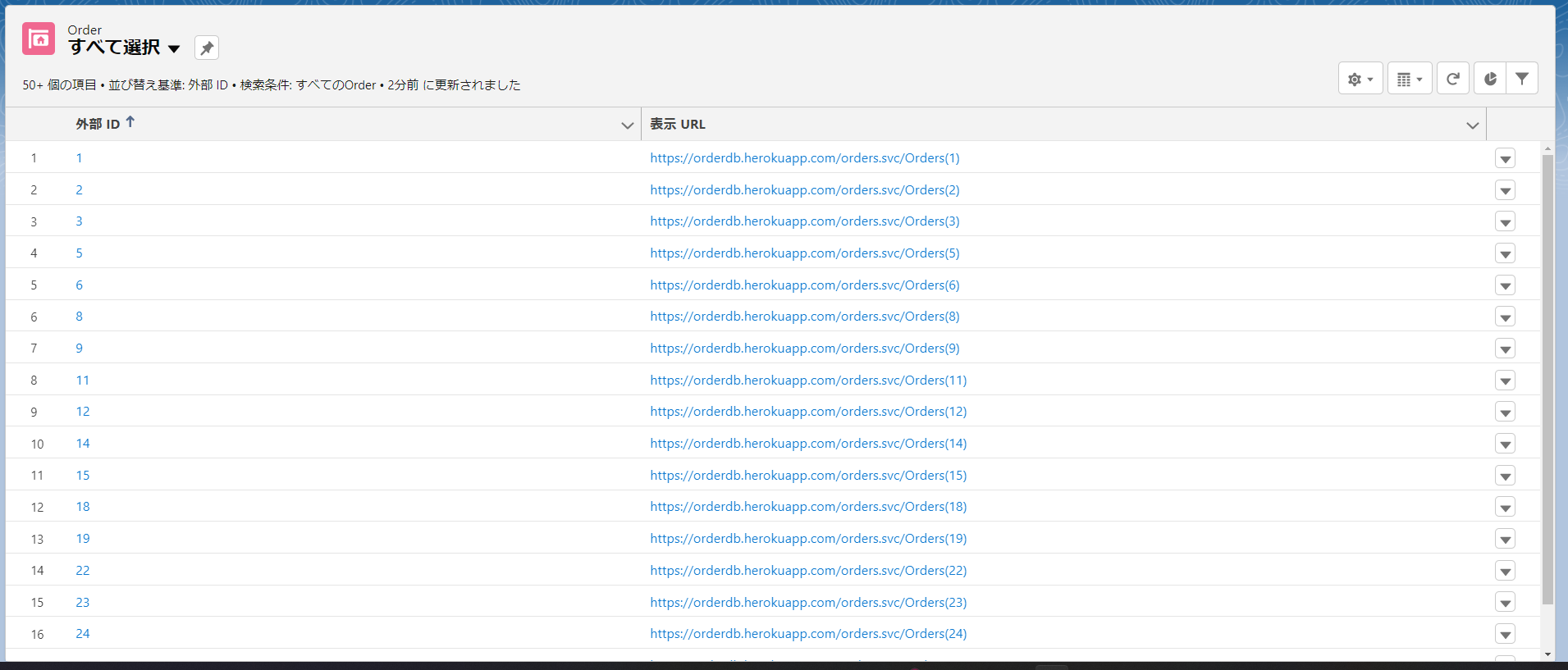Open the filters panel
The width and height of the screenshot is (1568, 670).
pyautogui.click(x=1522, y=79)
